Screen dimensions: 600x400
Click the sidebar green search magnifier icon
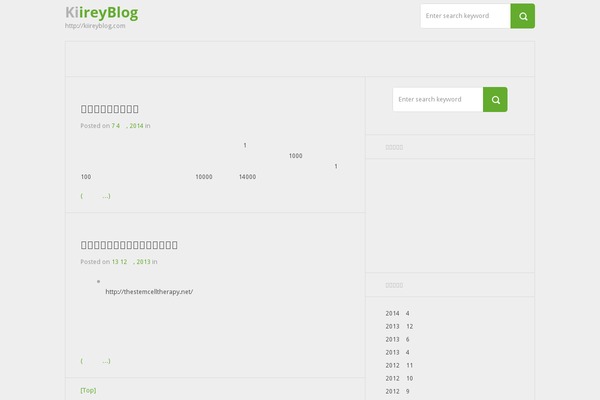coord(495,100)
